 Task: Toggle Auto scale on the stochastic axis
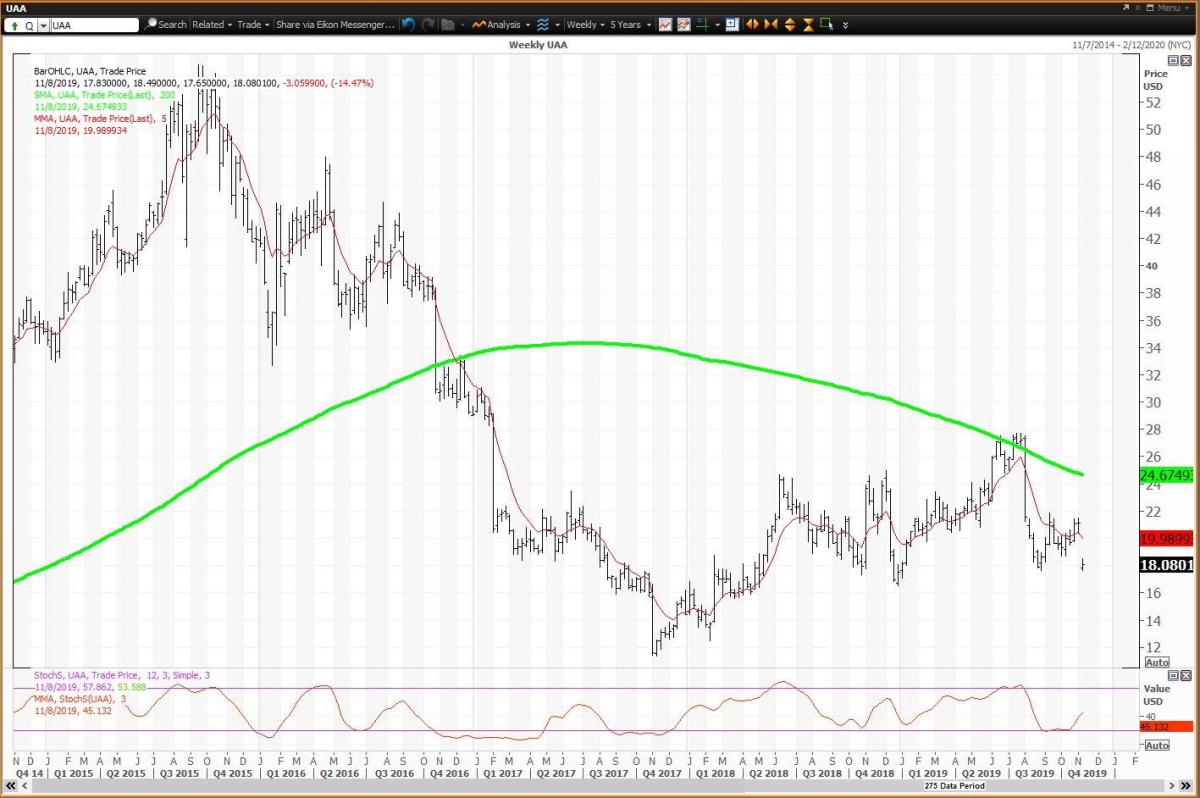(x=1156, y=745)
